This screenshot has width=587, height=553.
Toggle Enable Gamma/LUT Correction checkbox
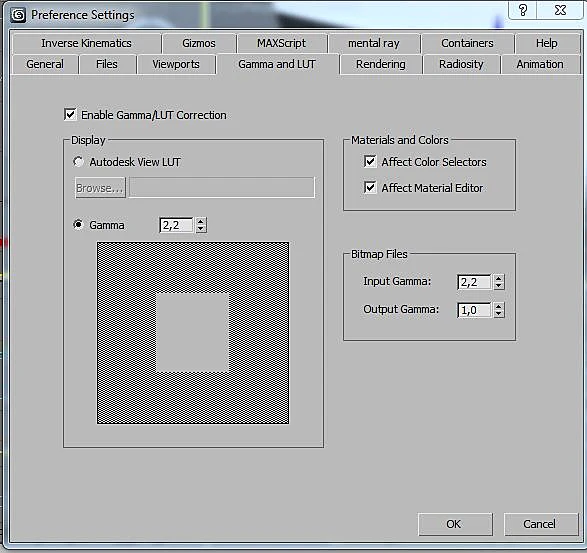70,115
